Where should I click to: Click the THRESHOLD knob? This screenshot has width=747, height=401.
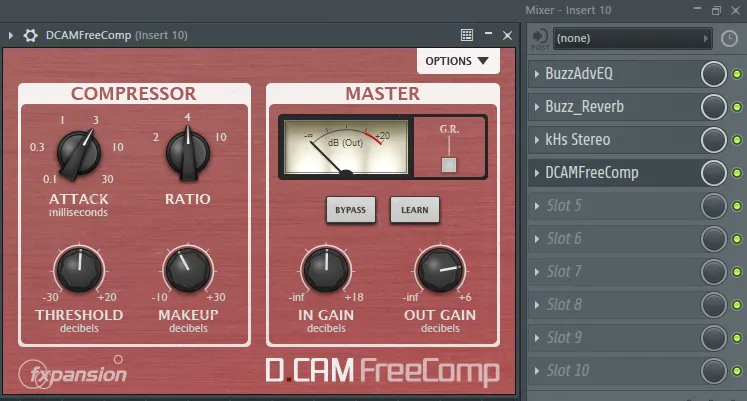(x=80, y=269)
